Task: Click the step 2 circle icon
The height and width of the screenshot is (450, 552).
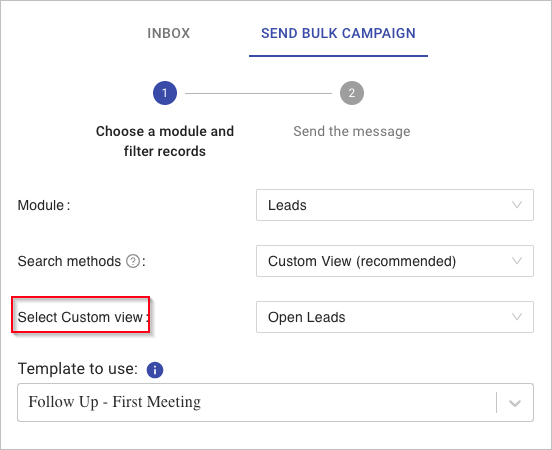Action: click(352, 93)
